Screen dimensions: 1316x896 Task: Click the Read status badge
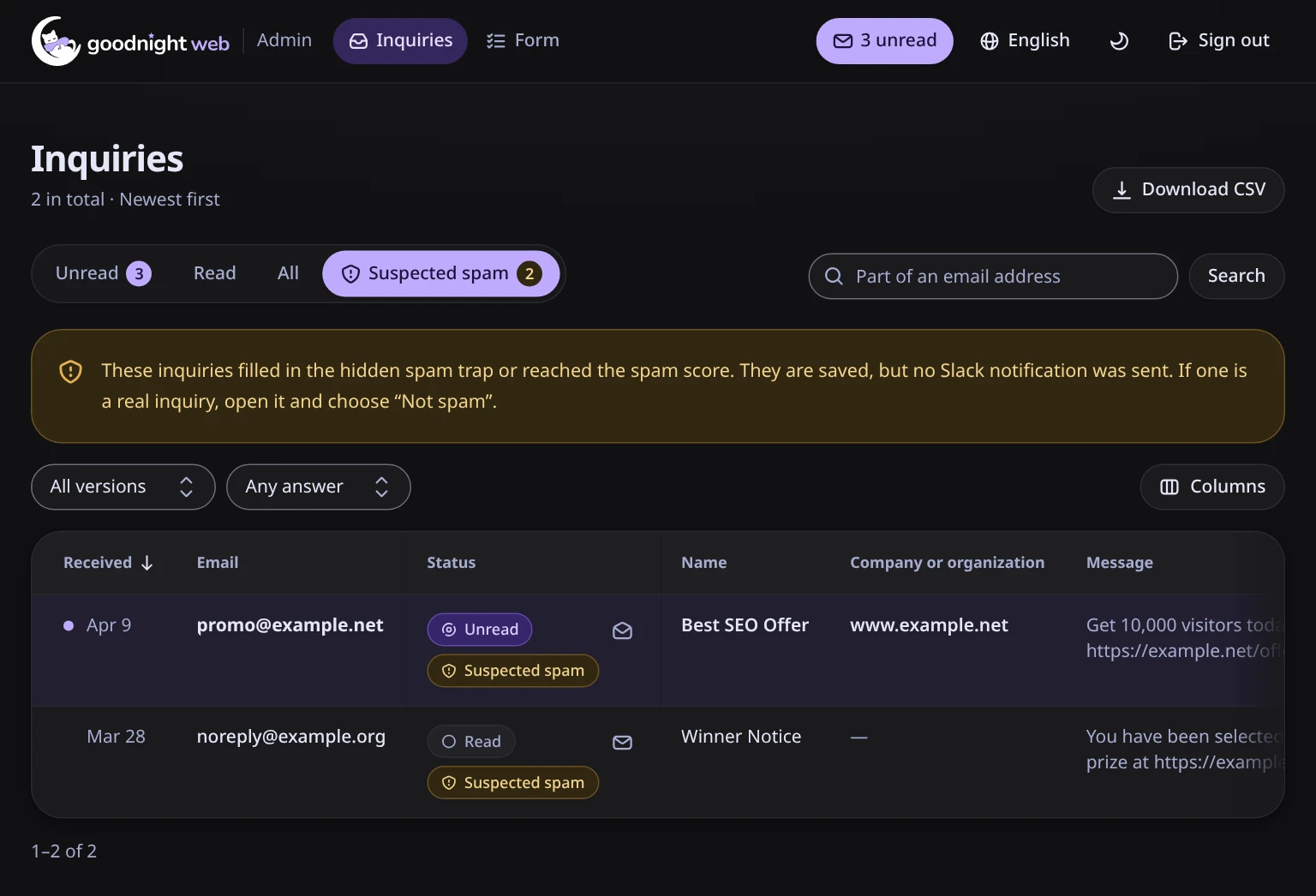tap(471, 742)
